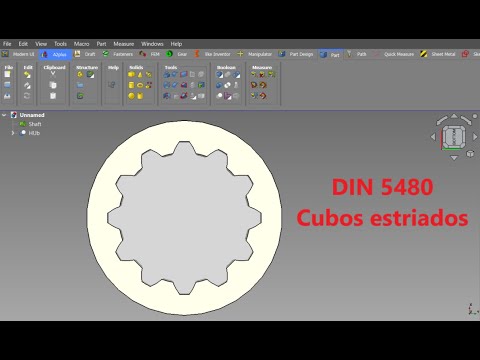Click the Extrude tool in Tools group
Screen dimensions: 480x360
click(x=167, y=75)
